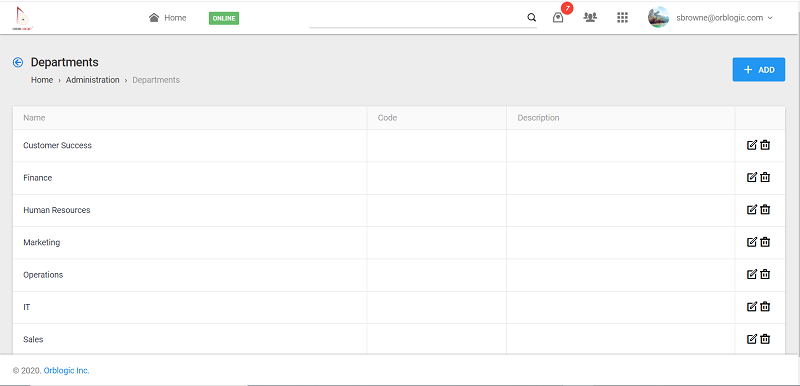Edit the IT department

click(x=752, y=306)
